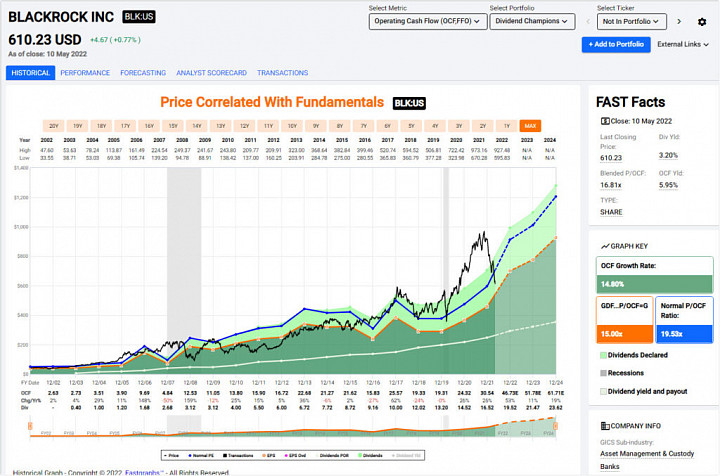Toggle Transactions series in legend
This screenshot has width=720, height=476.
pyautogui.click(x=238, y=455)
